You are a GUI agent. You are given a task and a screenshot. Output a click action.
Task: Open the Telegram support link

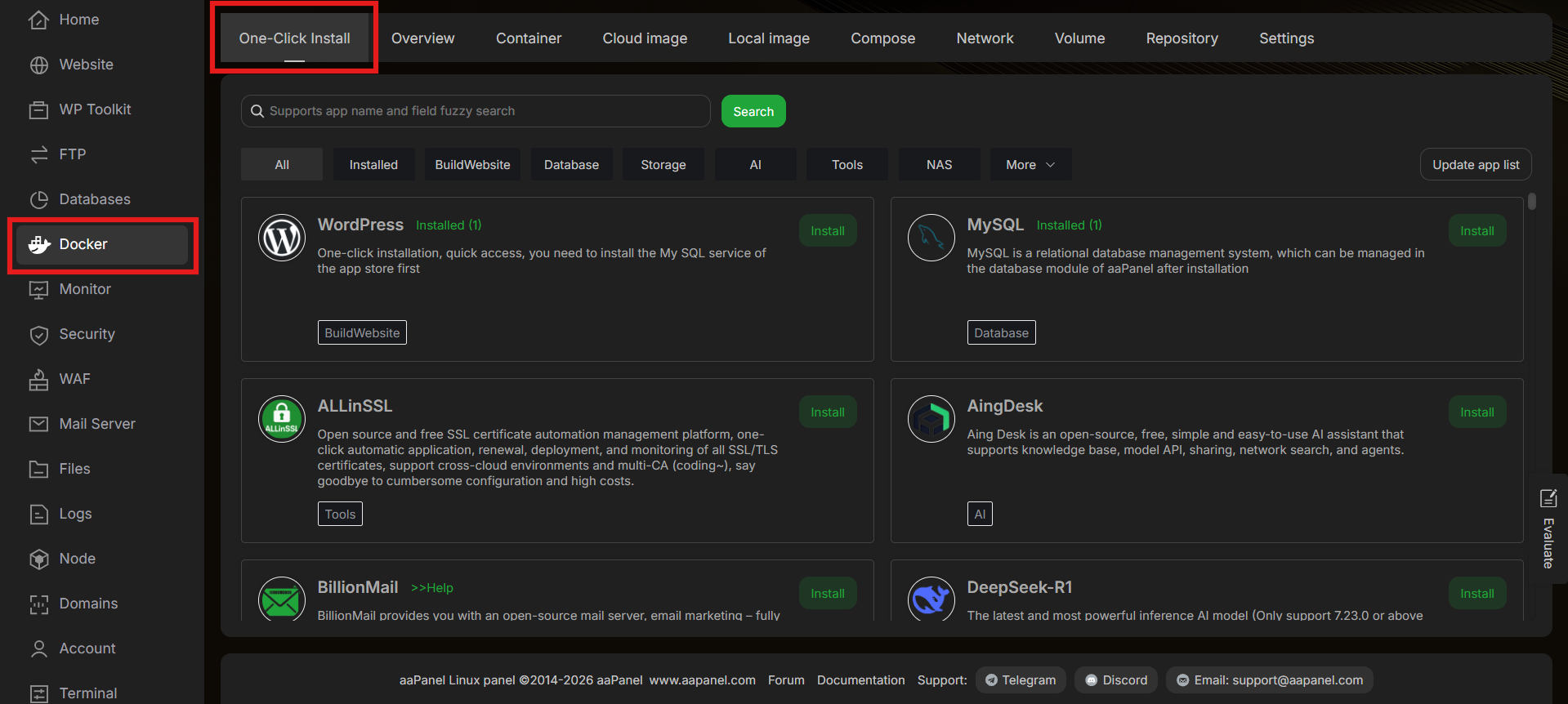tap(1021, 680)
